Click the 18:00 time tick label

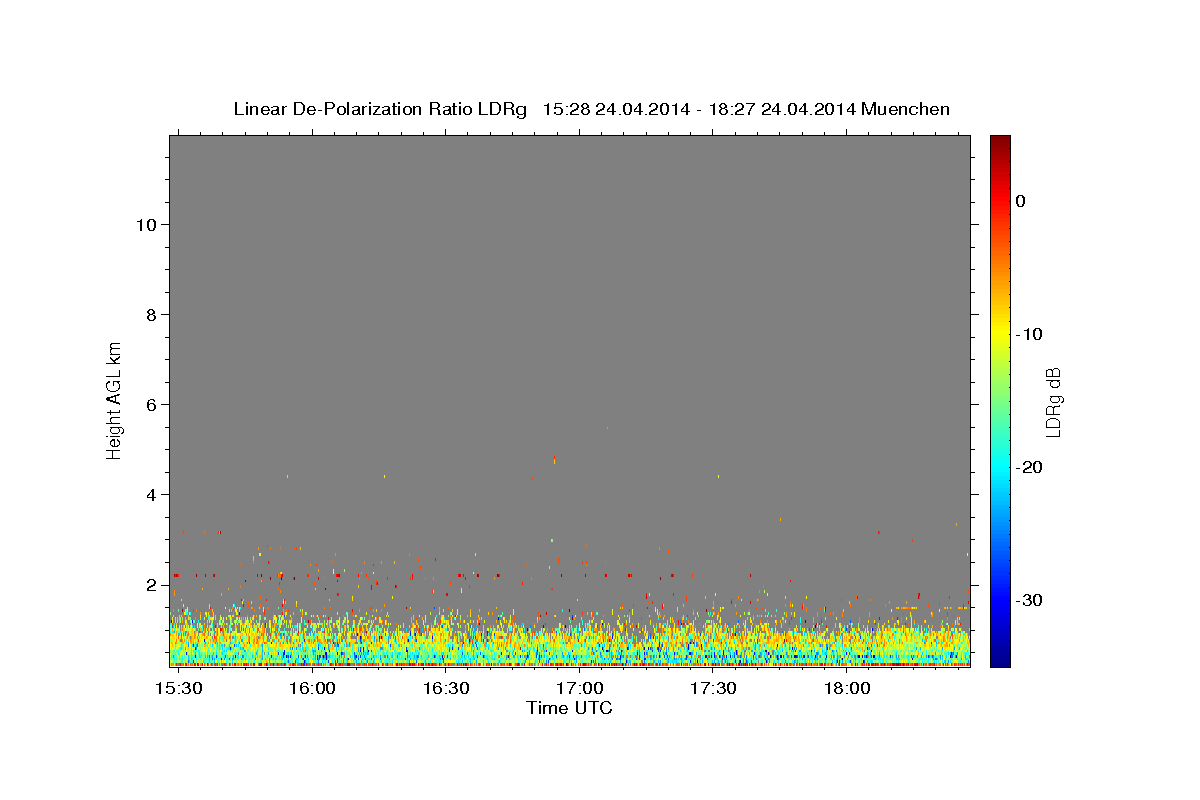tap(846, 689)
